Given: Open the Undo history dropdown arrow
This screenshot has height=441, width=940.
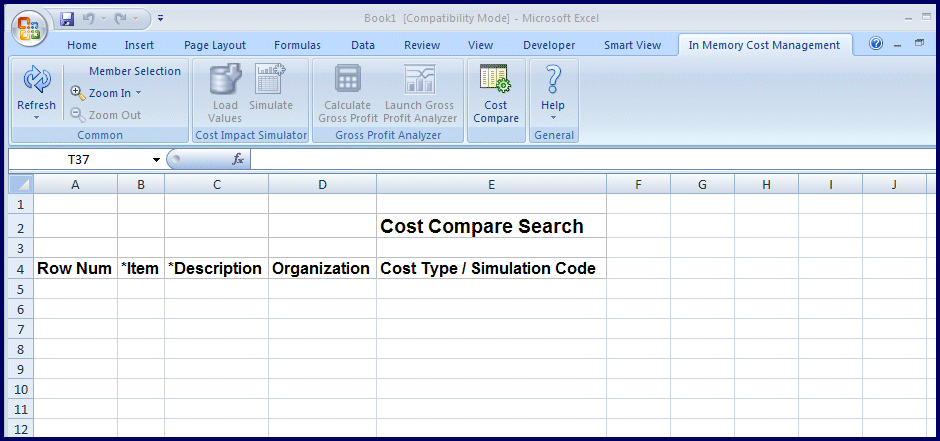Looking at the screenshot, I should pyautogui.click(x=102, y=19).
